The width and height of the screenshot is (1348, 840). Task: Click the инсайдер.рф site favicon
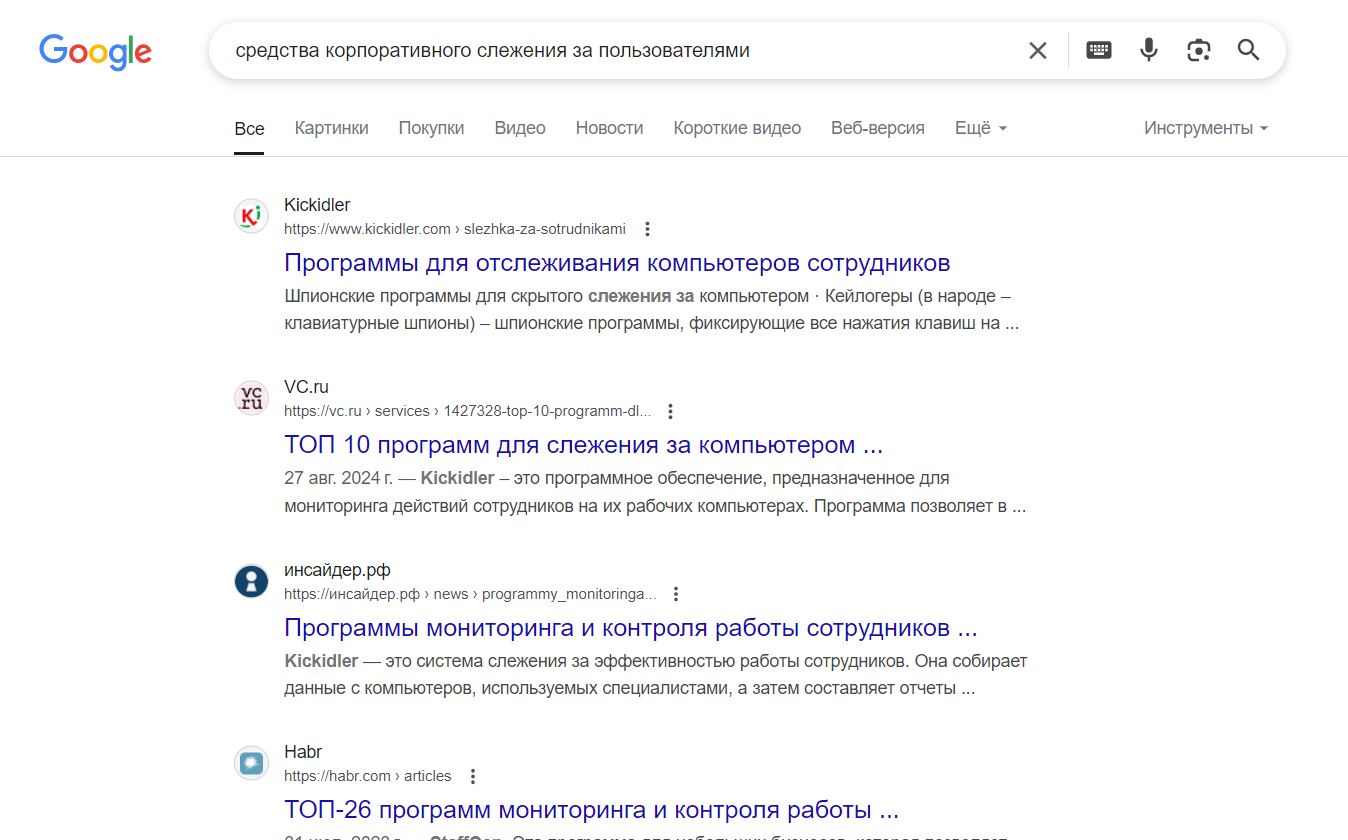tap(251, 581)
